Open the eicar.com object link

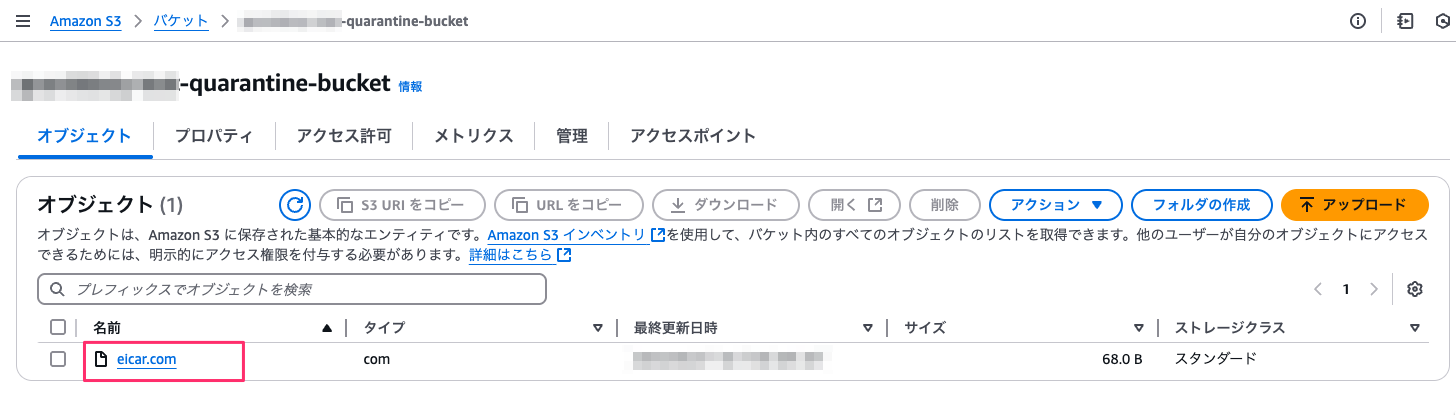pos(146,359)
